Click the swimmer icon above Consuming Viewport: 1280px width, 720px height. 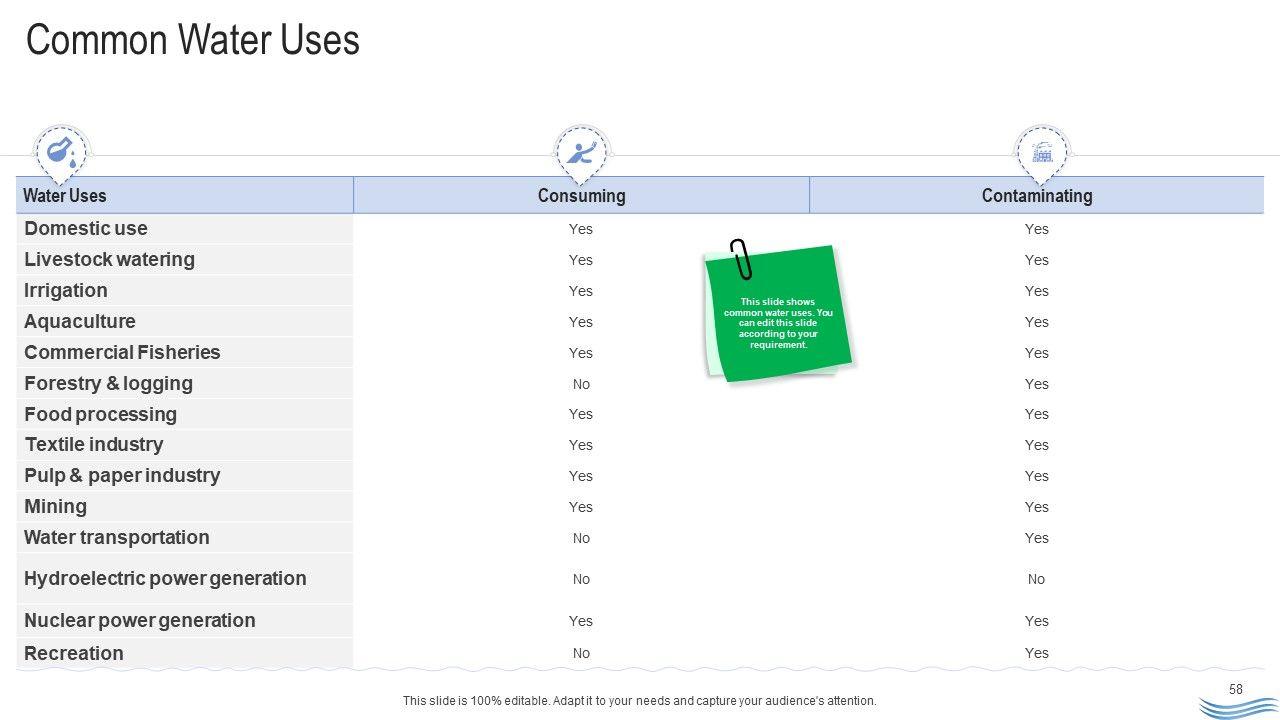(581, 152)
